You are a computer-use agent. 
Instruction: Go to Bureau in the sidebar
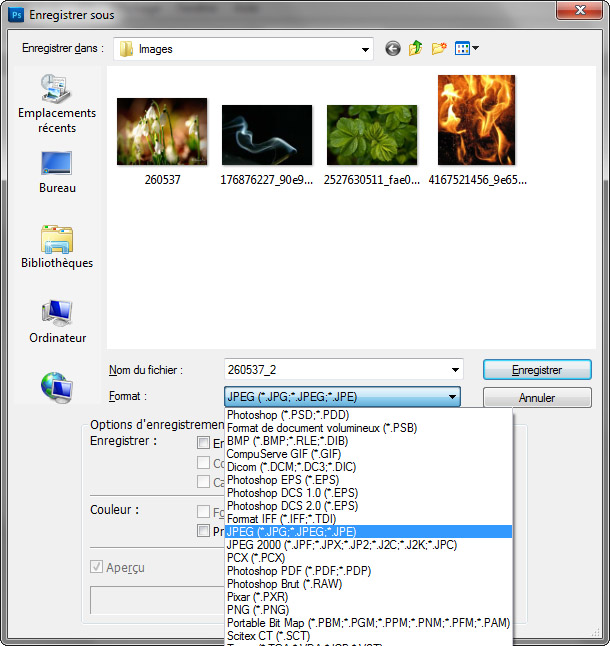pos(57,172)
